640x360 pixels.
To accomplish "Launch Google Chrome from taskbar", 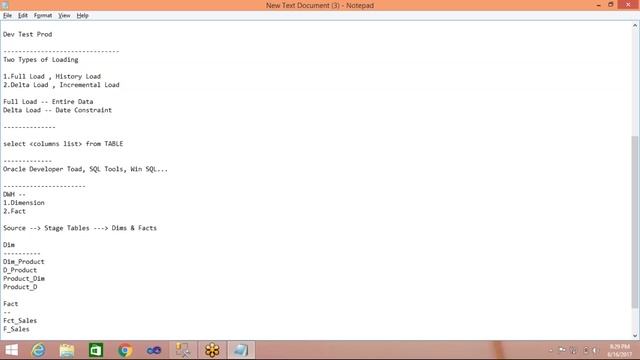I will [x=125, y=350].
